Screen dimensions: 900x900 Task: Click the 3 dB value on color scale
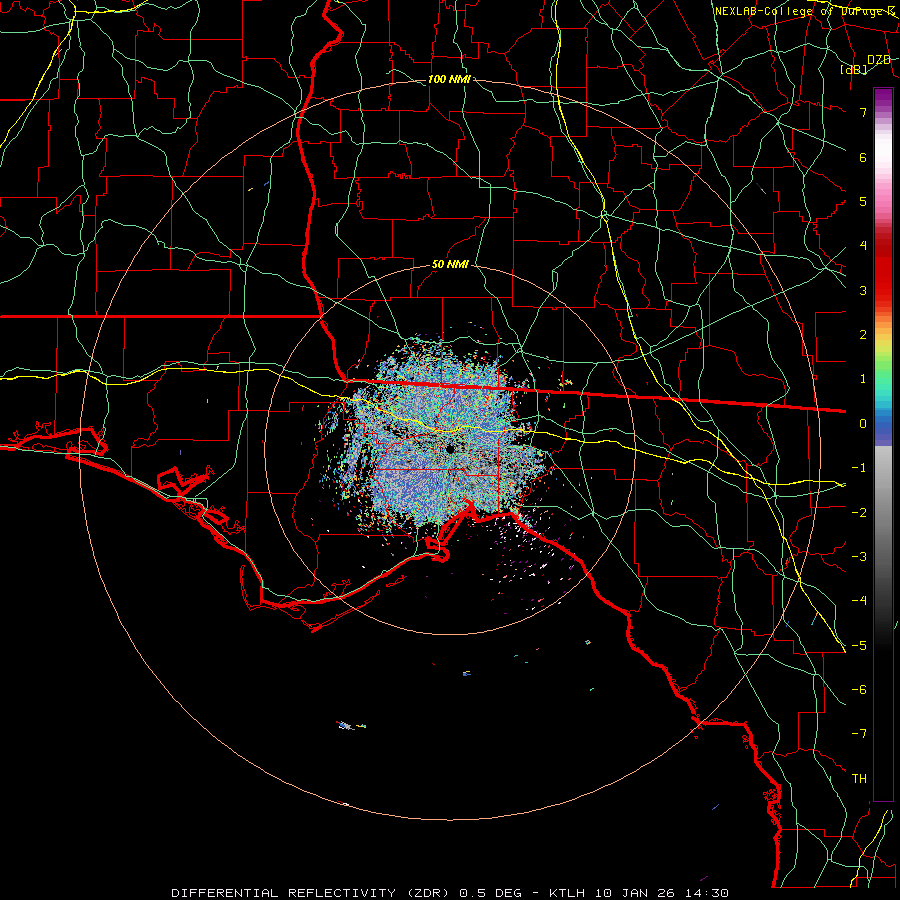click(x=863, y=290)
